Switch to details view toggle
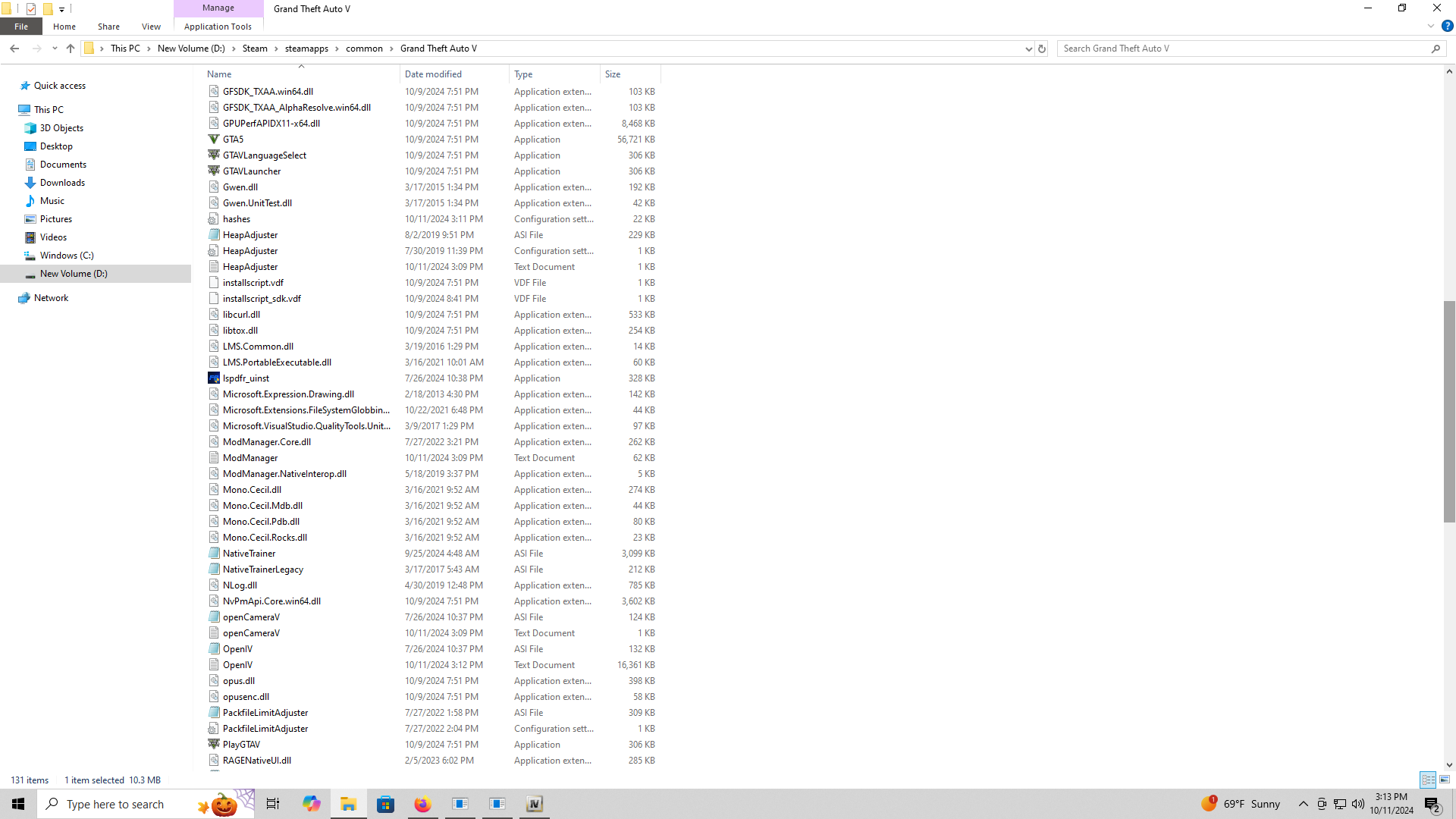 point(1428,780)
